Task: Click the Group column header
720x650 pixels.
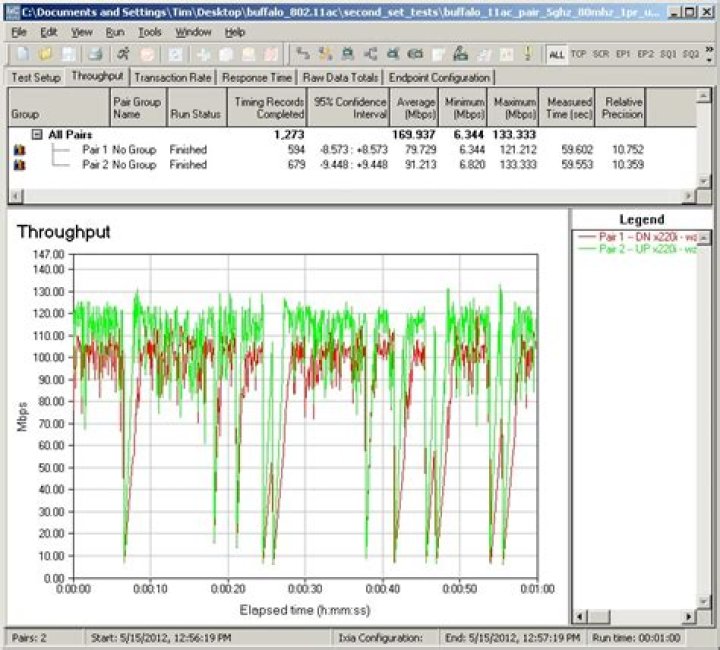Action: (x=59, y=107)
